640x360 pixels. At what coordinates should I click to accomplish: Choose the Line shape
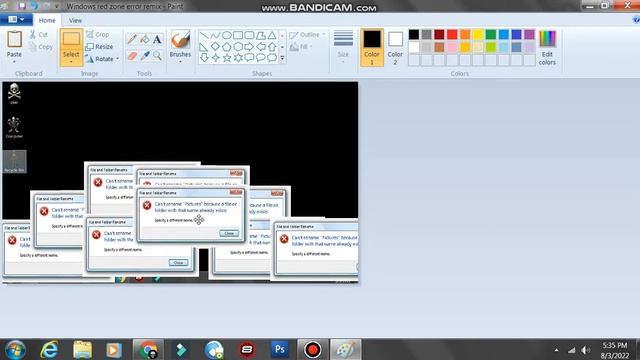(204, 36)
